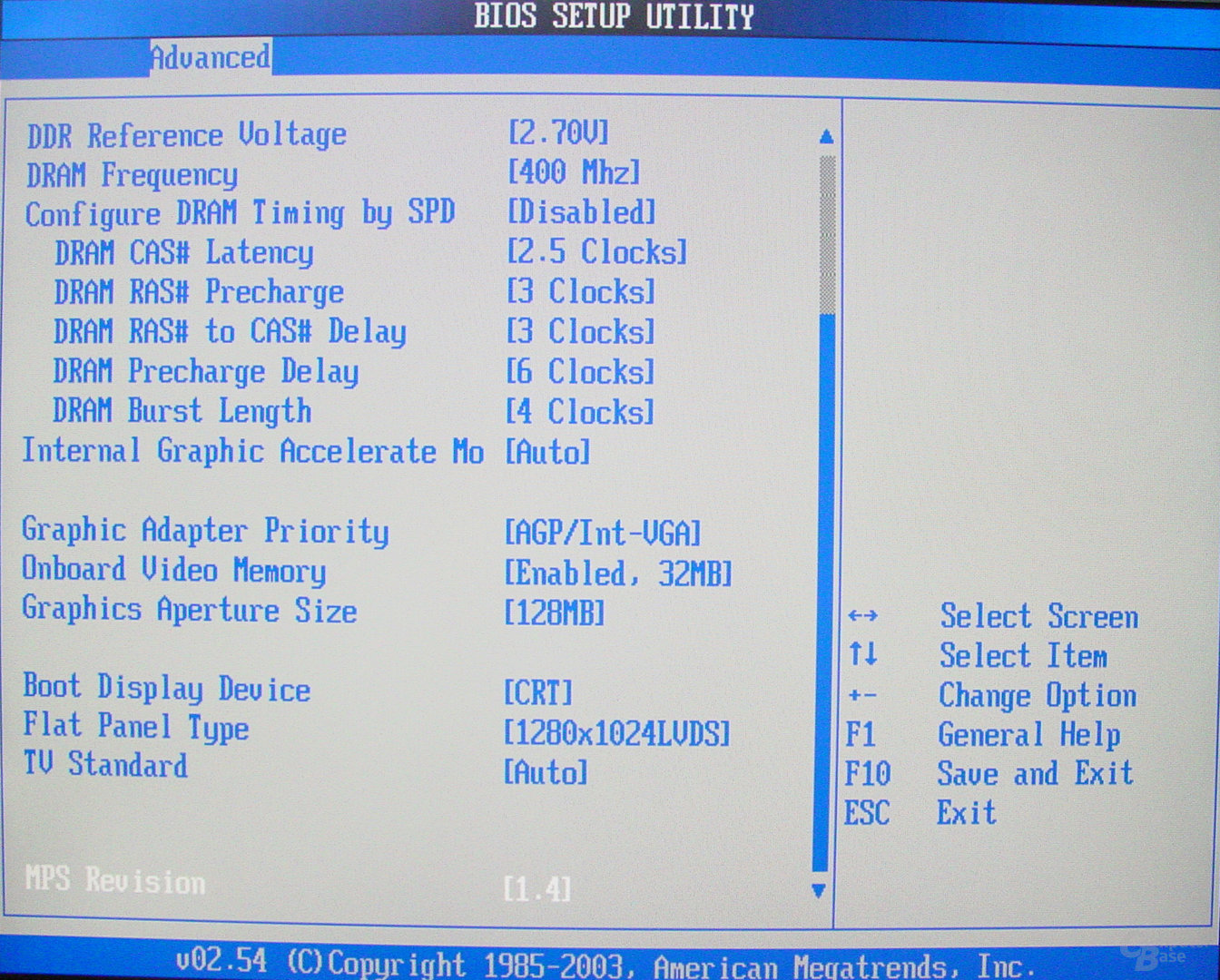
Task: Select DRAM RAS# Precharge row
Action: (199, 293)
